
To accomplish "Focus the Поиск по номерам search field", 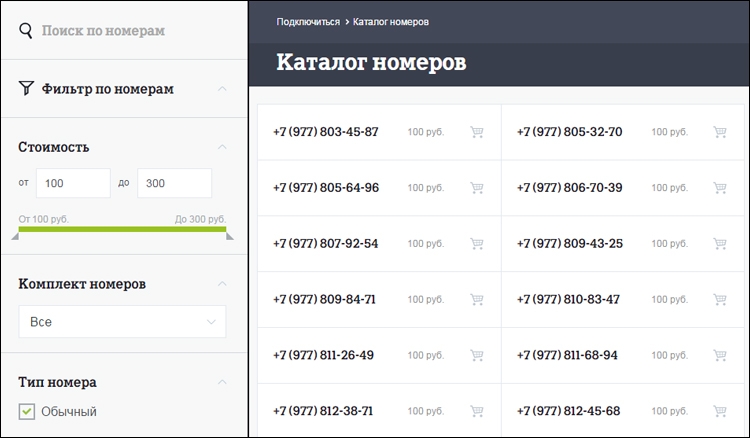I will [103, 31].
